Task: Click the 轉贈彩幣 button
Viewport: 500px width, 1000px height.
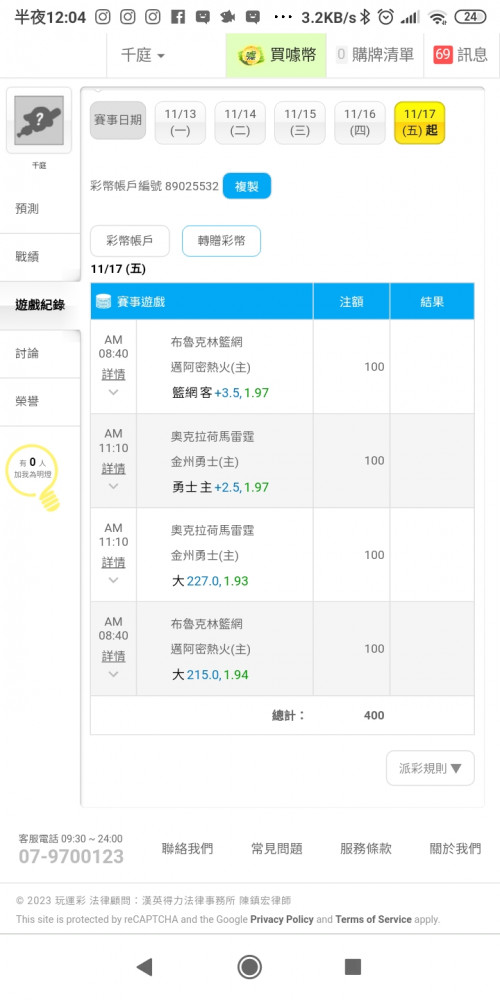Action: [221, 241]
